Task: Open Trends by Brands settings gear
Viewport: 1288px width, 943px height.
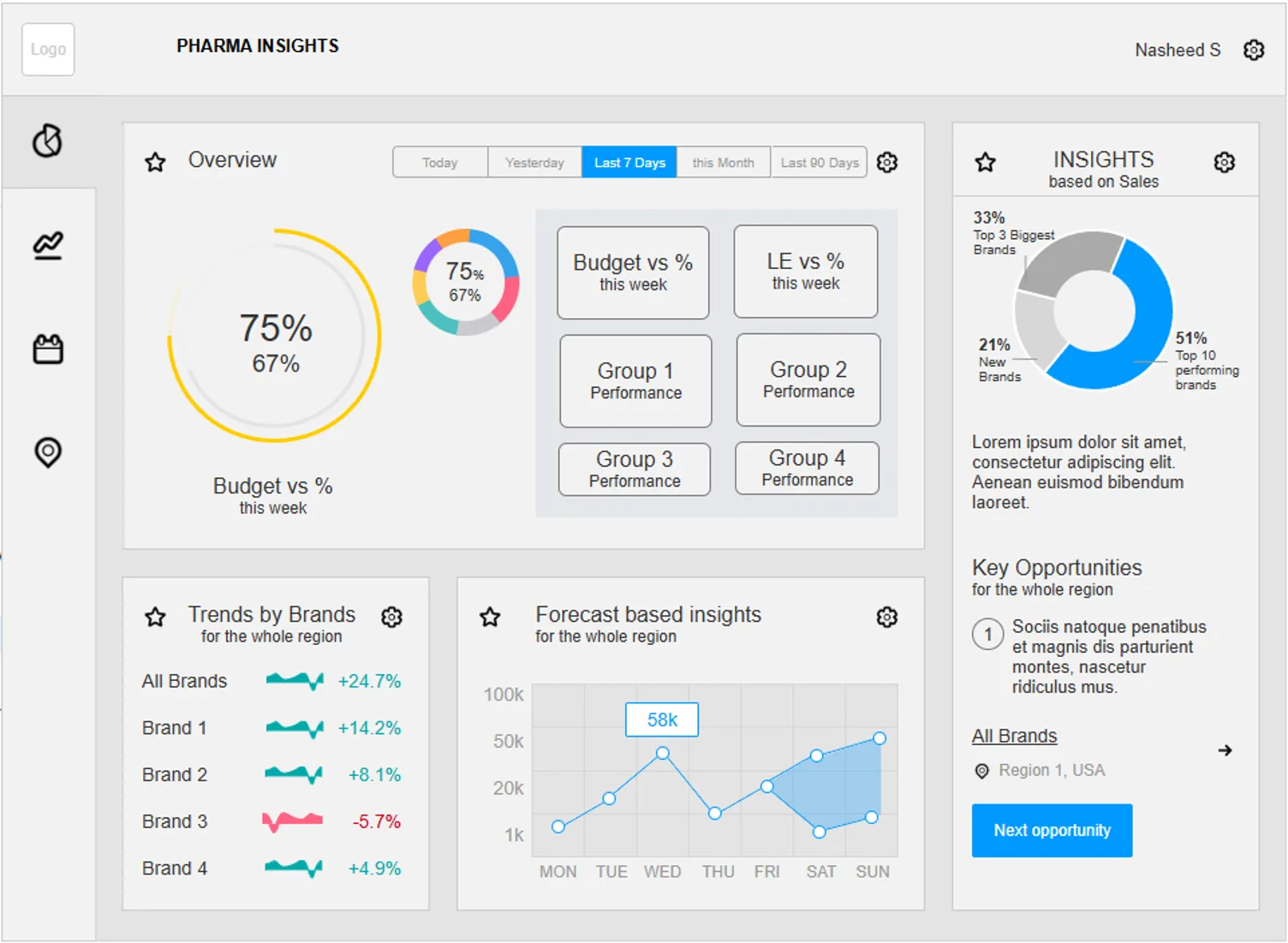Action: point(391,617)
